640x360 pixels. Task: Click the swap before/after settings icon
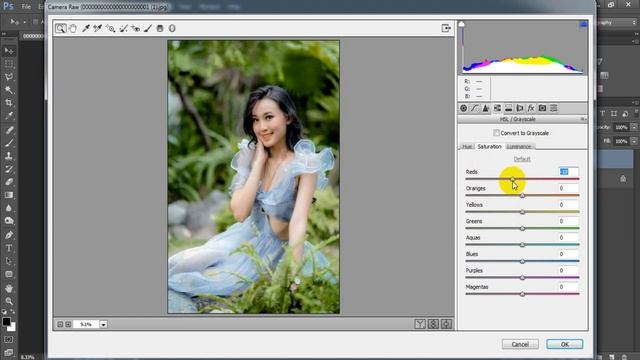click(433, 324)
